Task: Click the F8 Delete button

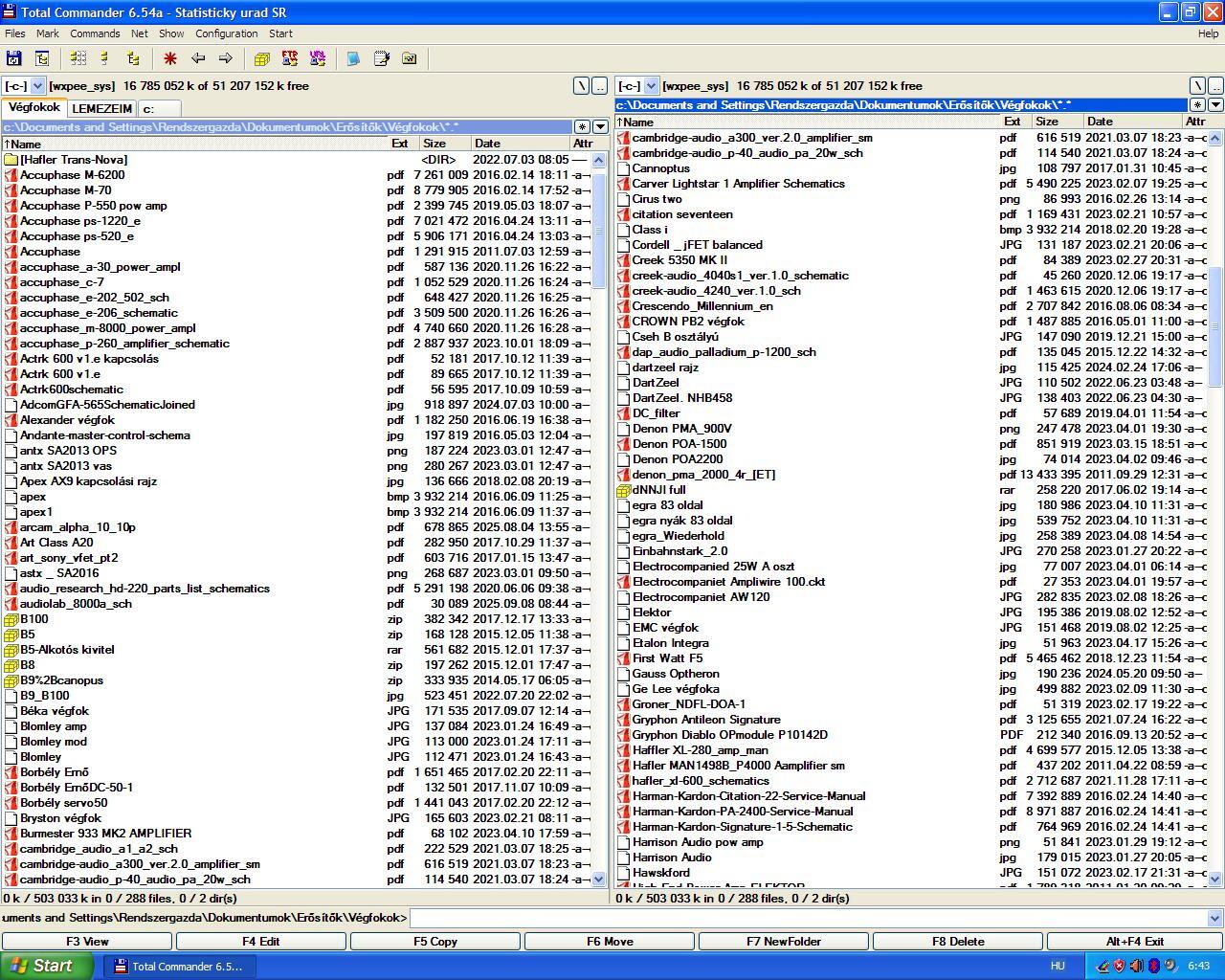Action: 958,941
